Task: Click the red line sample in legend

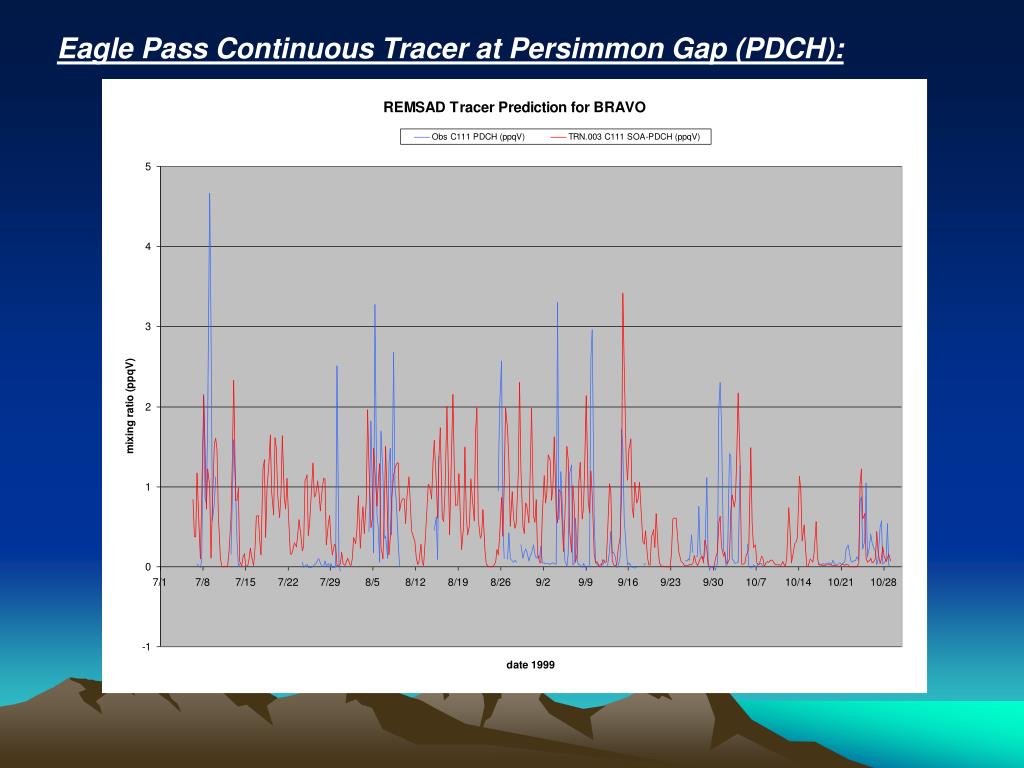Action: click(x=558, y=137)
